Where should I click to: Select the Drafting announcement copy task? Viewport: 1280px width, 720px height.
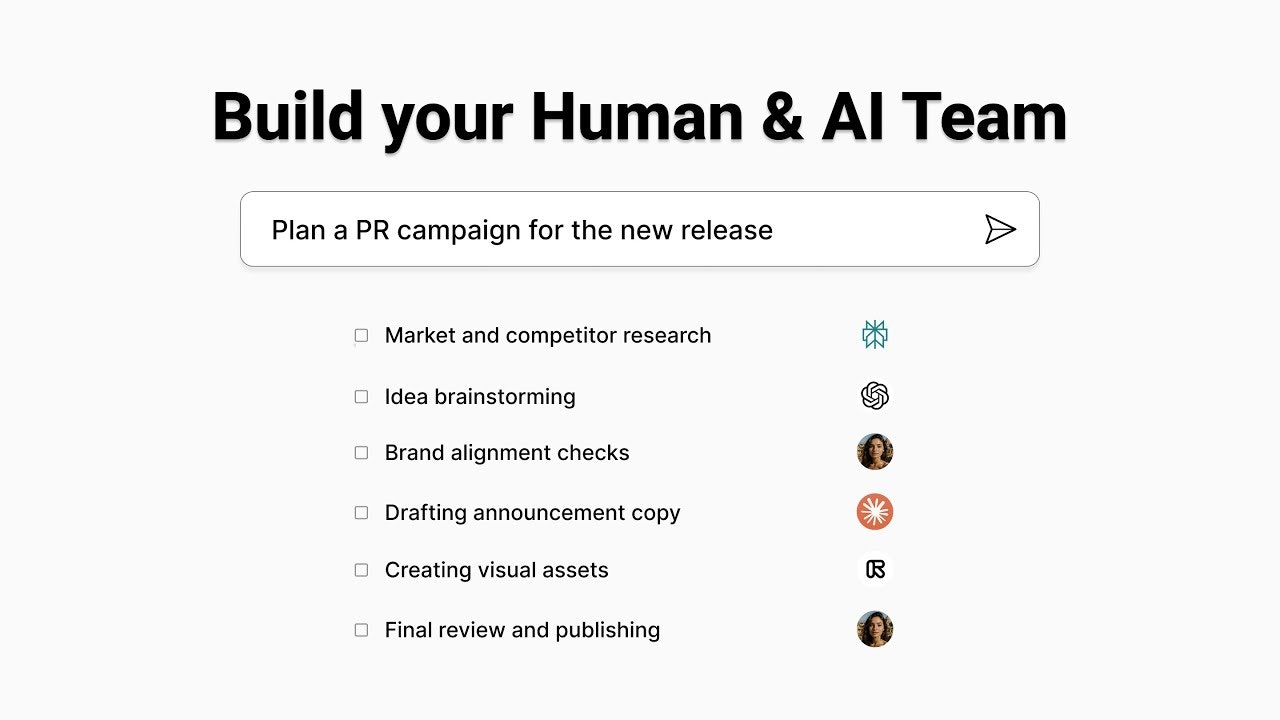click(532, 513)
